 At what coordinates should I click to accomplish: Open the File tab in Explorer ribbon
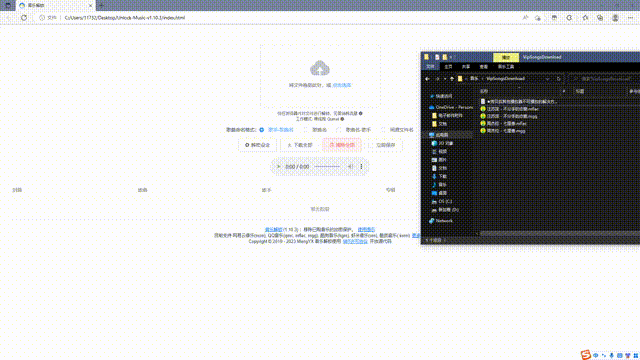point(430,67)
